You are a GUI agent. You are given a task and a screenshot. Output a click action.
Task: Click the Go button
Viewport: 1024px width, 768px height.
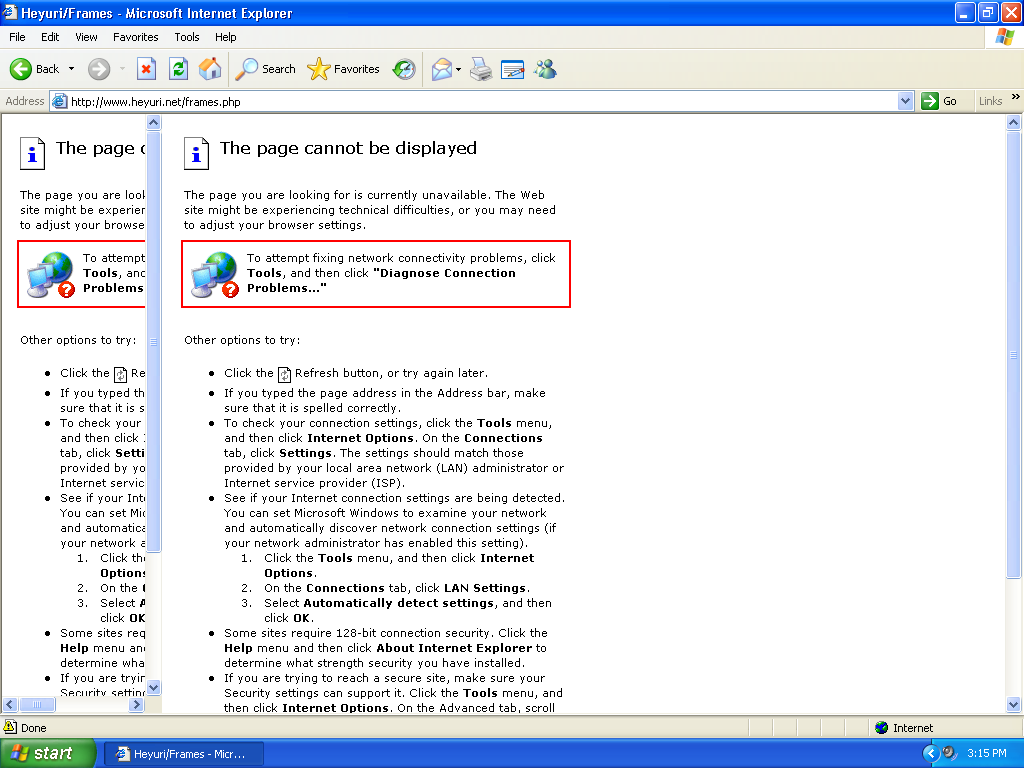coord(939,101)
